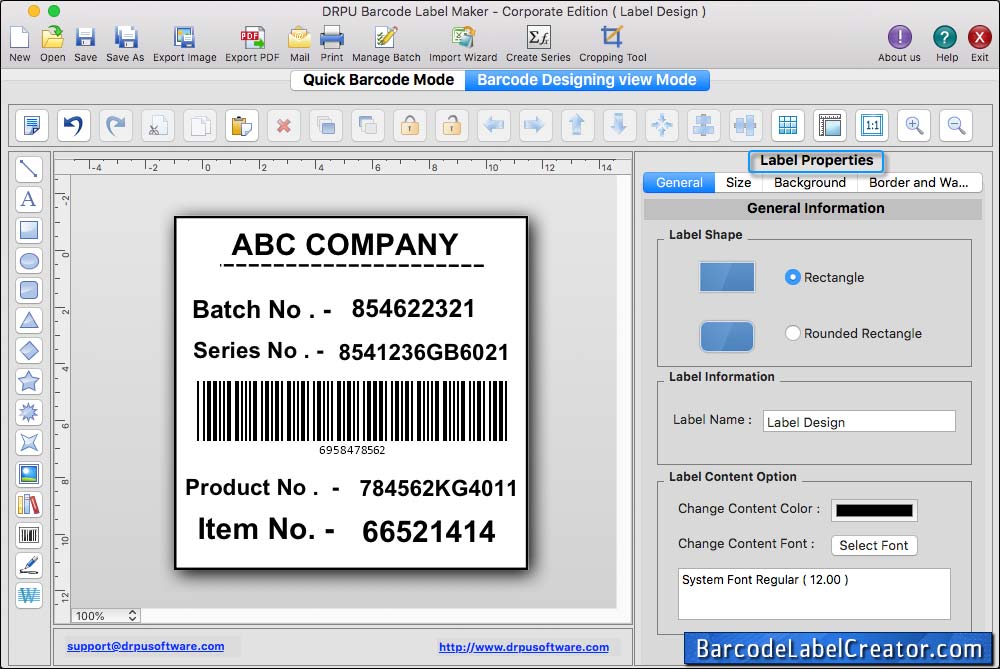
Task: Select the Rectangle label shape radio button
Action: click(x=792, y=277)
